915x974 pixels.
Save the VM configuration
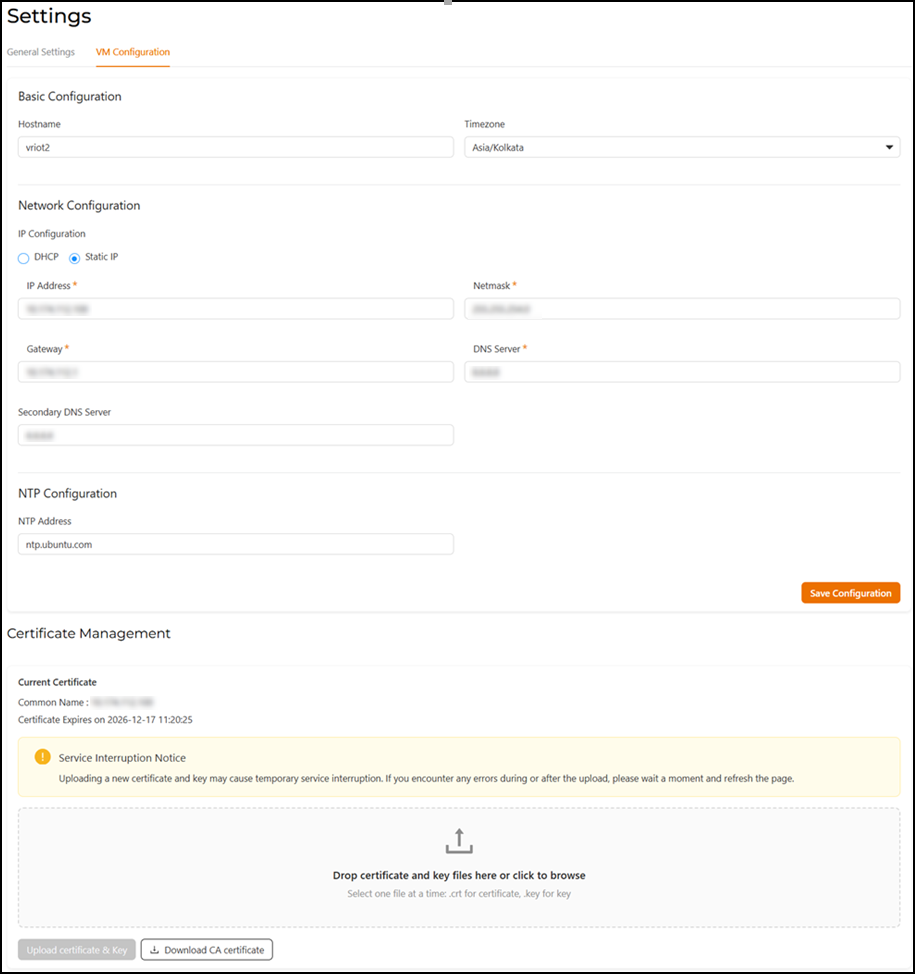(850, 593)
